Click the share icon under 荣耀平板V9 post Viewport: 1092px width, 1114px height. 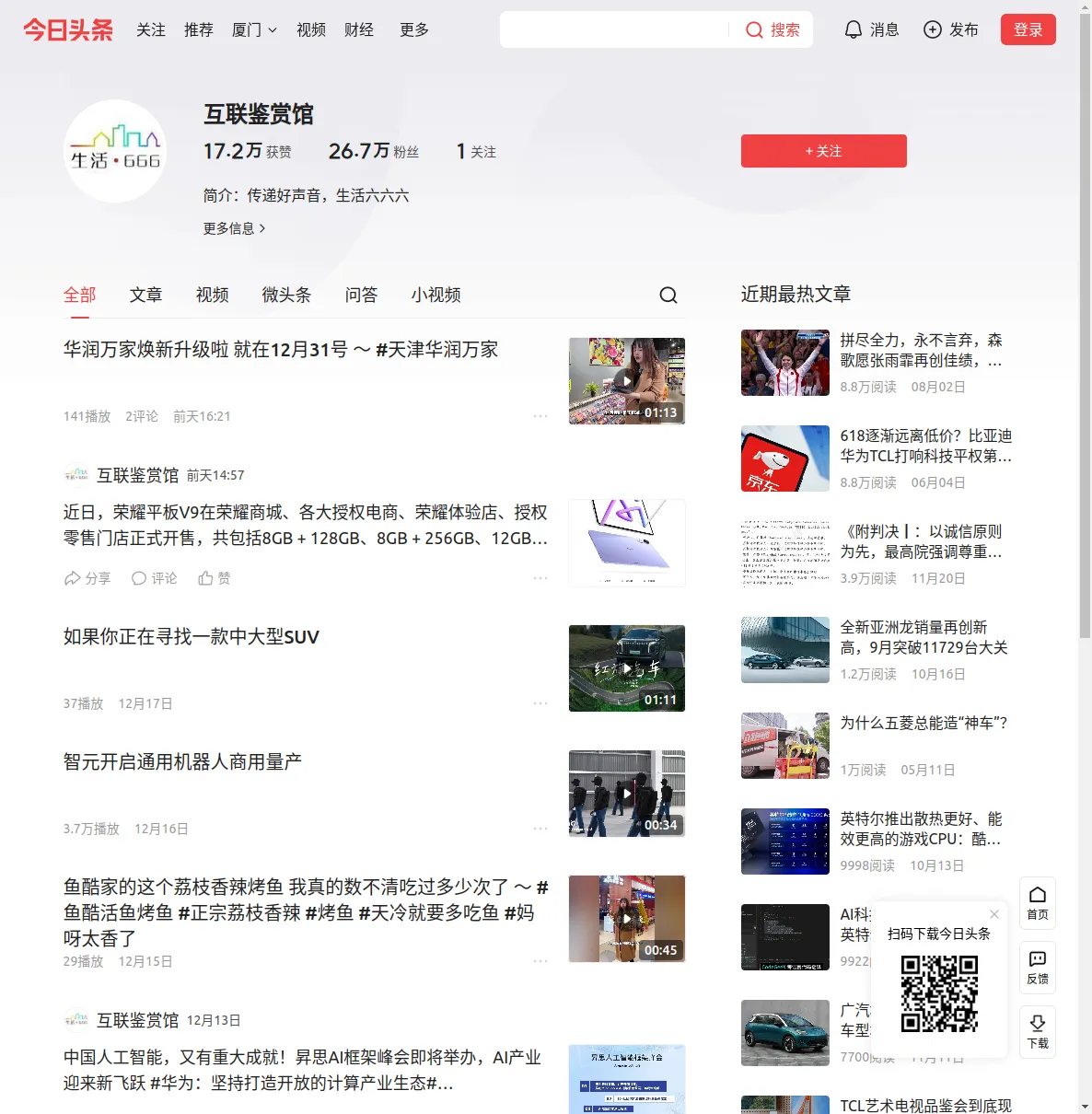[72, 578]
